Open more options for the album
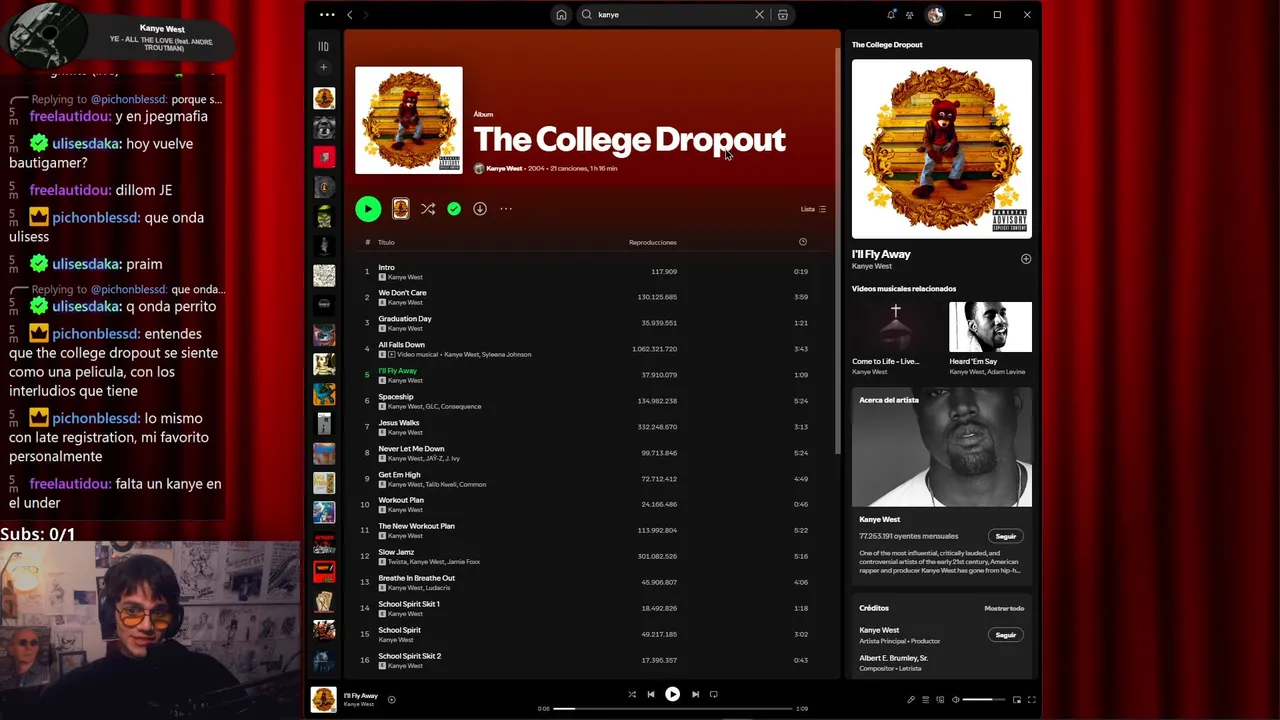This screenshot has width=1280, height=720. coord(506,209)
